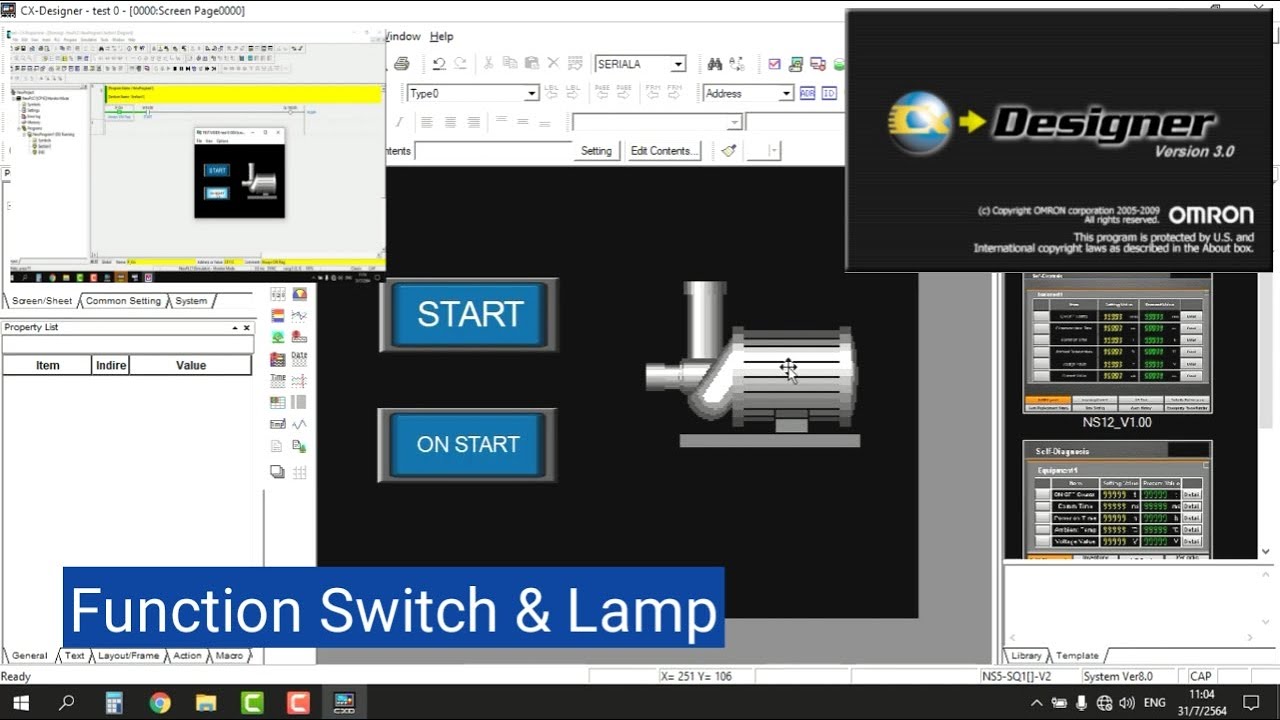Collapse the Property List panel arrow
This screenshot has width=1280, height=720.
tap(235, 327)
